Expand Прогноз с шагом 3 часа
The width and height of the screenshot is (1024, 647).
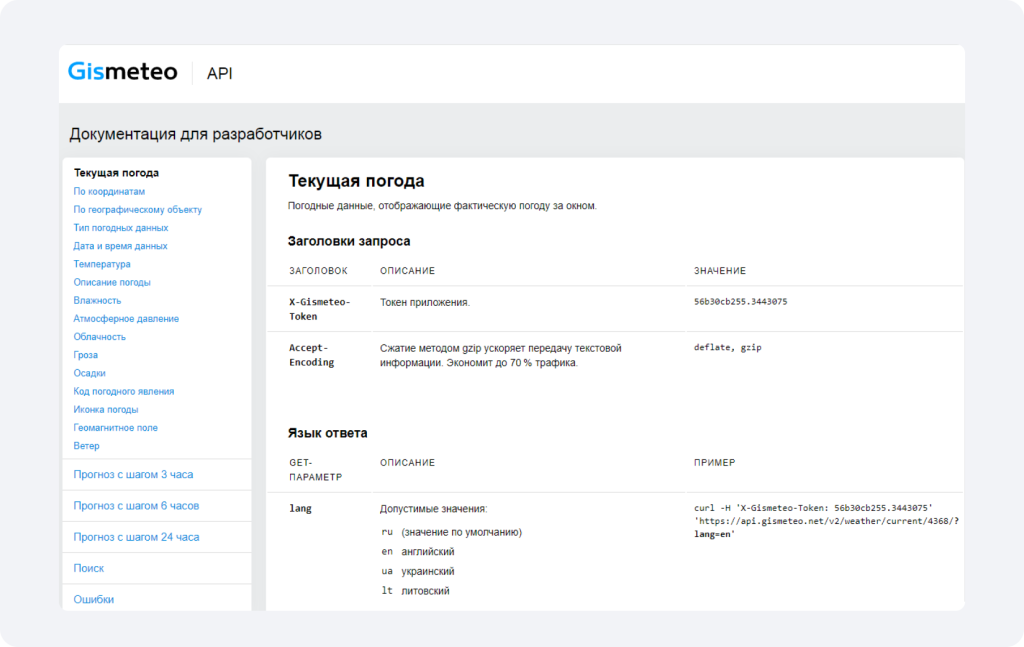(x=133, y=475)
